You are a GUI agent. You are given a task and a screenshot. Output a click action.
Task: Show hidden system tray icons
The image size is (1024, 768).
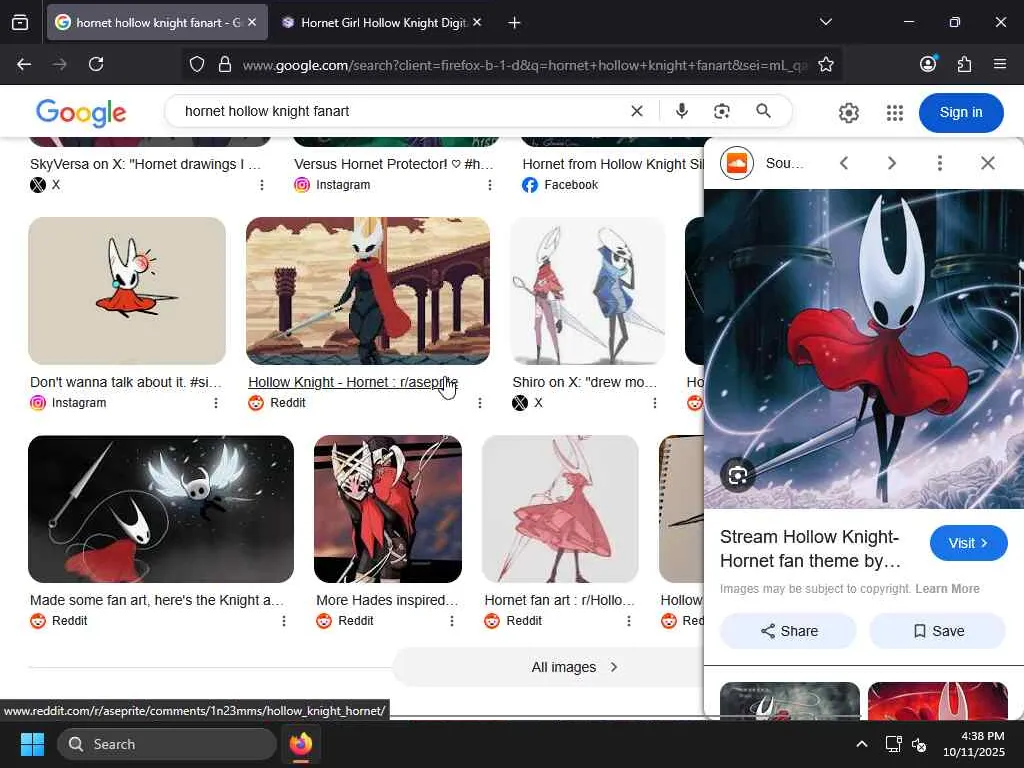click(x=862, y=744)
